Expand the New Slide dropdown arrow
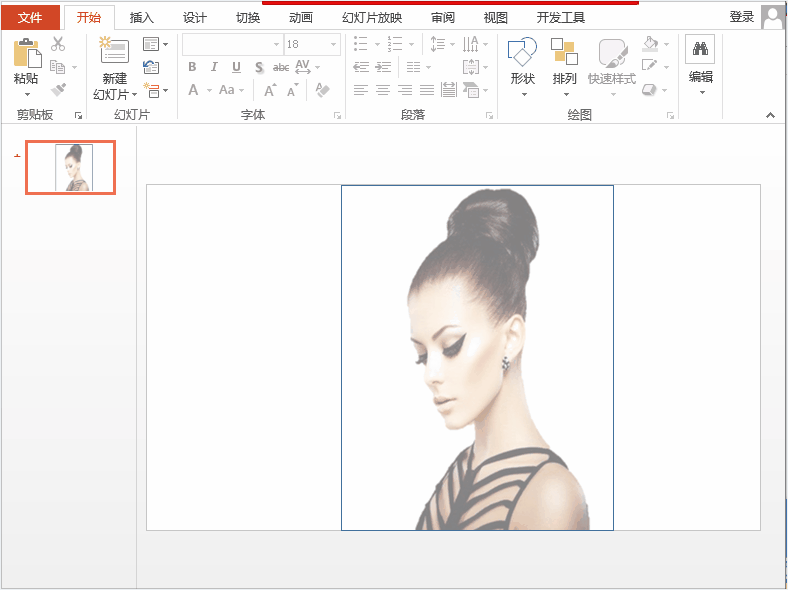 (x=135, y=94)
